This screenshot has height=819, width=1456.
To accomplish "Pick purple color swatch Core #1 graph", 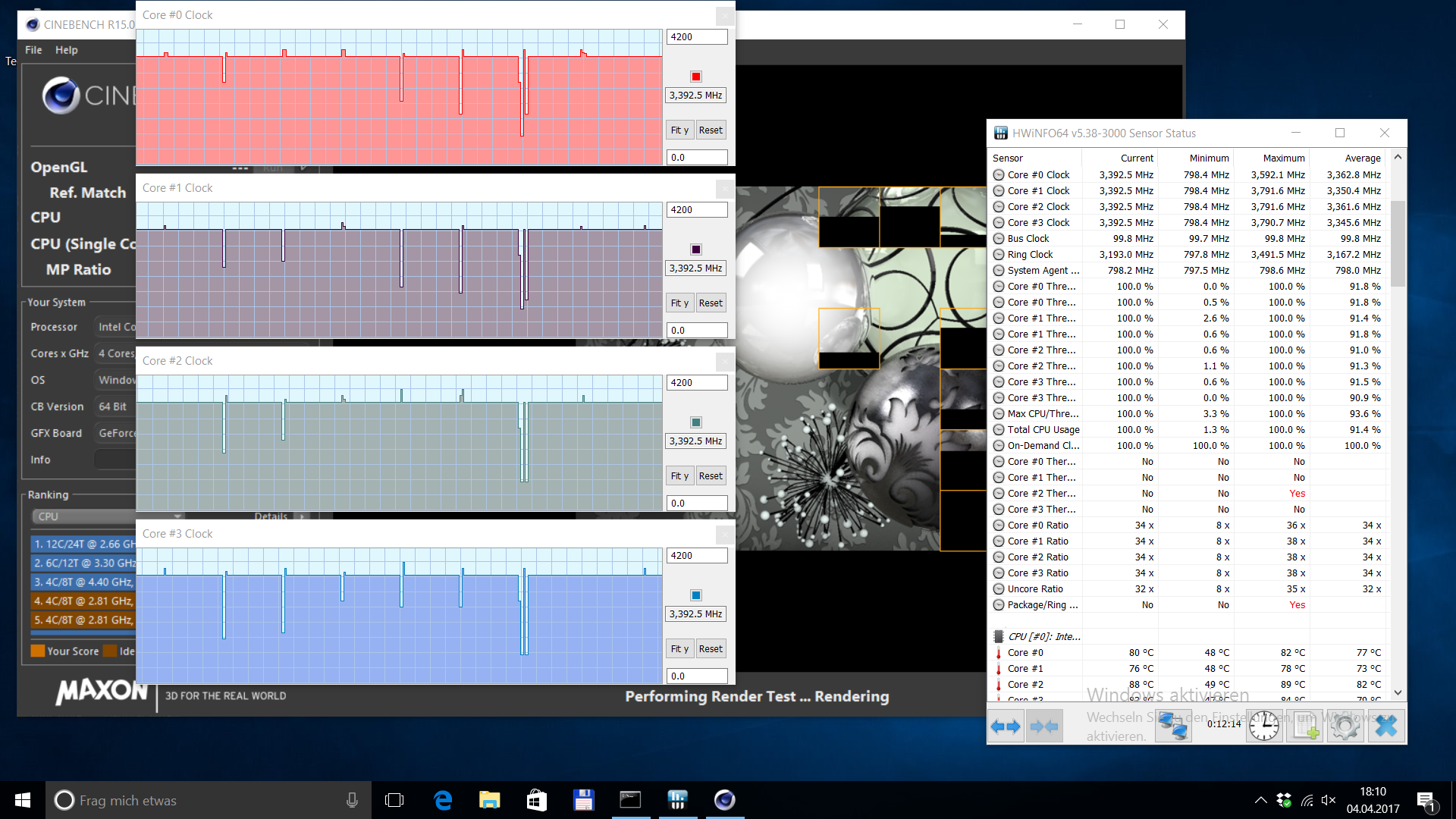I will [696, 249].
